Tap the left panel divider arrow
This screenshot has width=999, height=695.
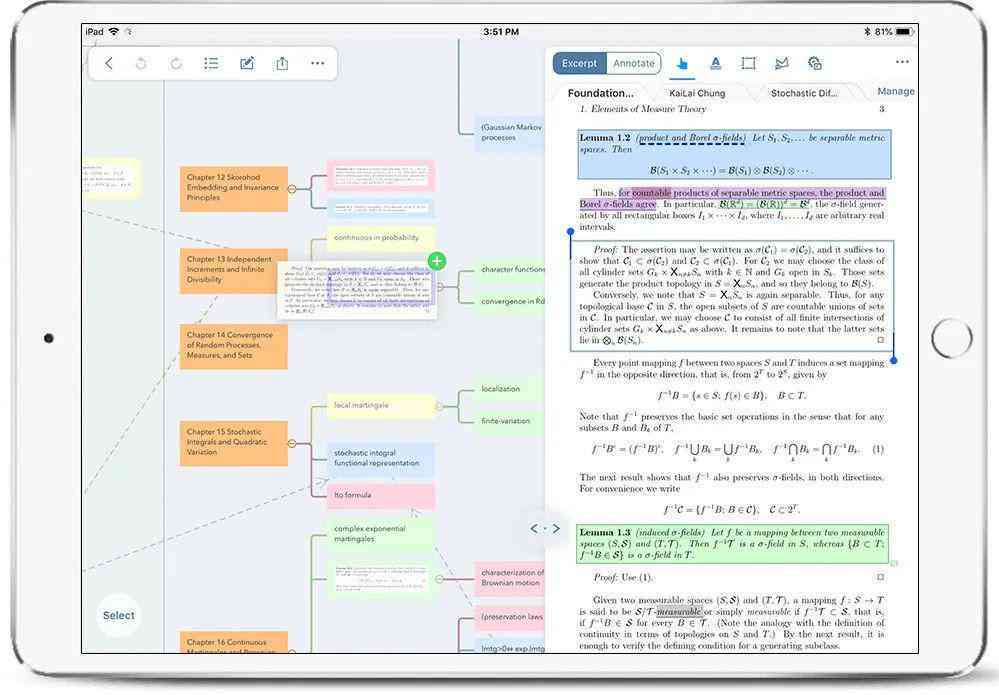(x=535, y=528)
